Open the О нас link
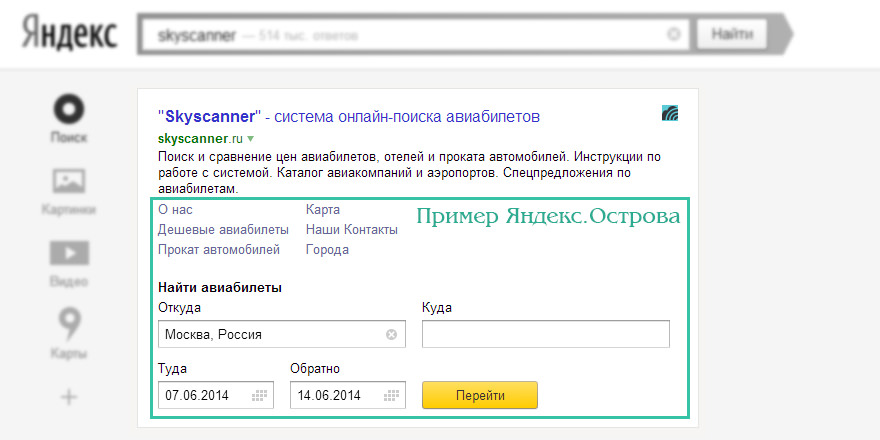The image size is (880, 440). 175,210
